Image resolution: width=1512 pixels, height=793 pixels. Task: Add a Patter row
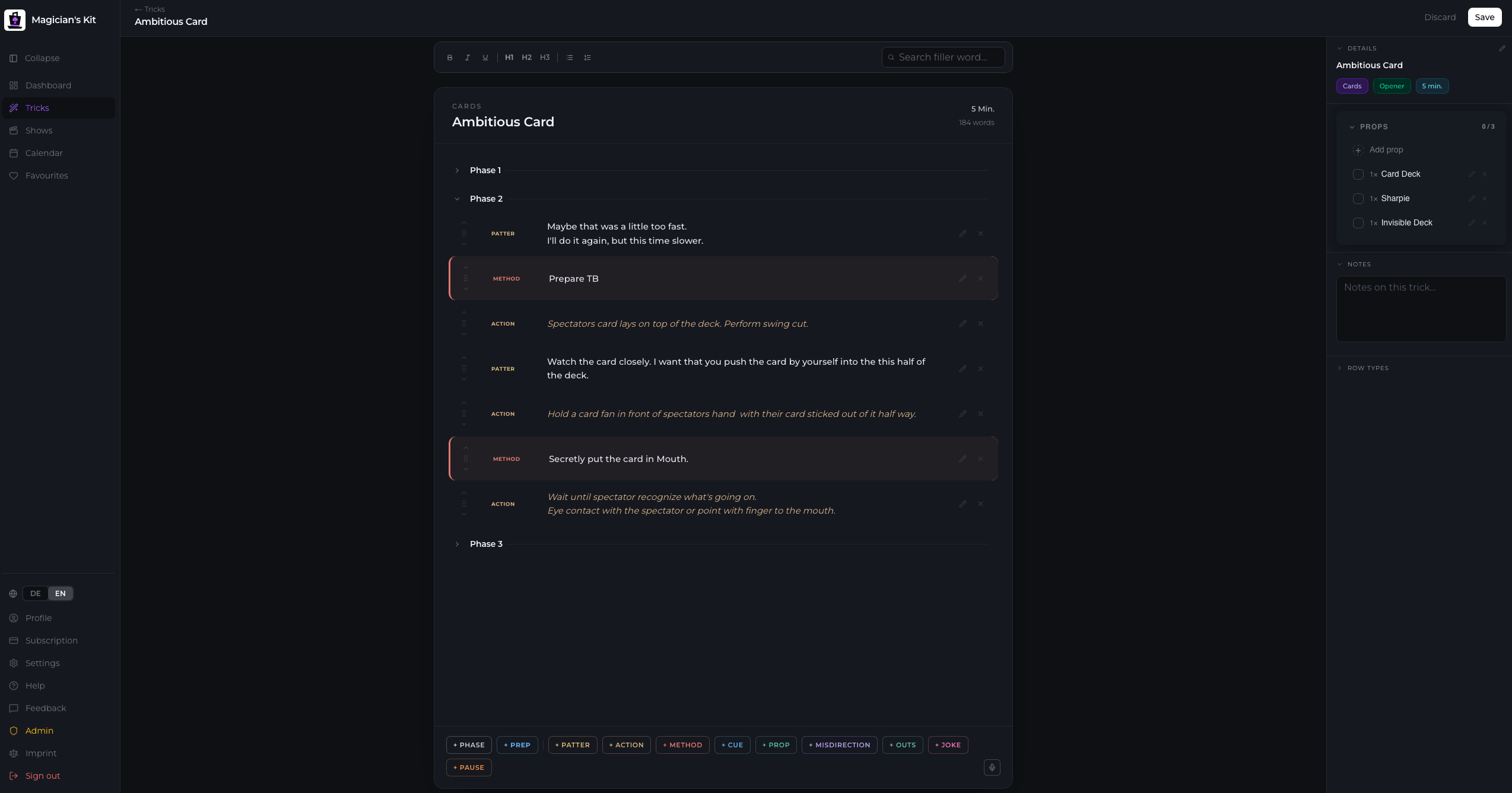tap(573, 745)
